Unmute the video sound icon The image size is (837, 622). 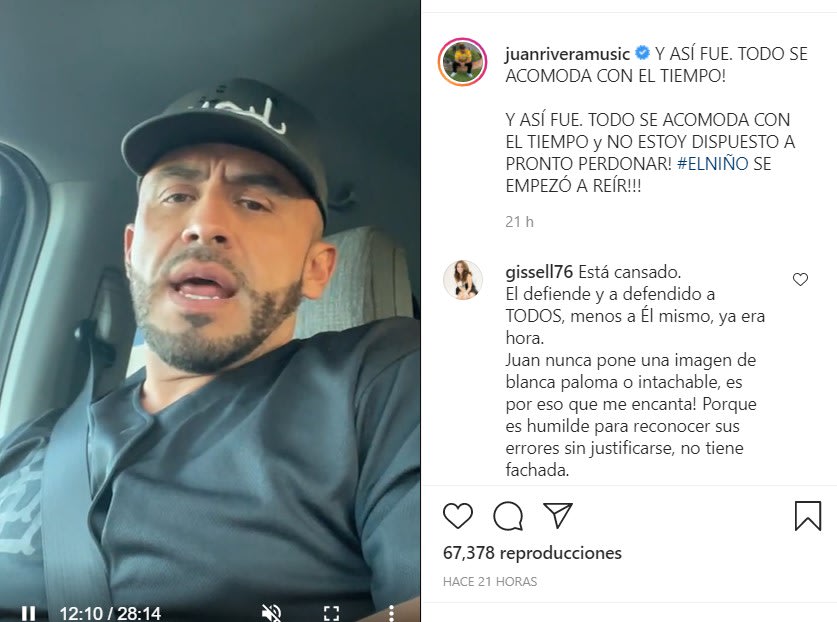272,613
